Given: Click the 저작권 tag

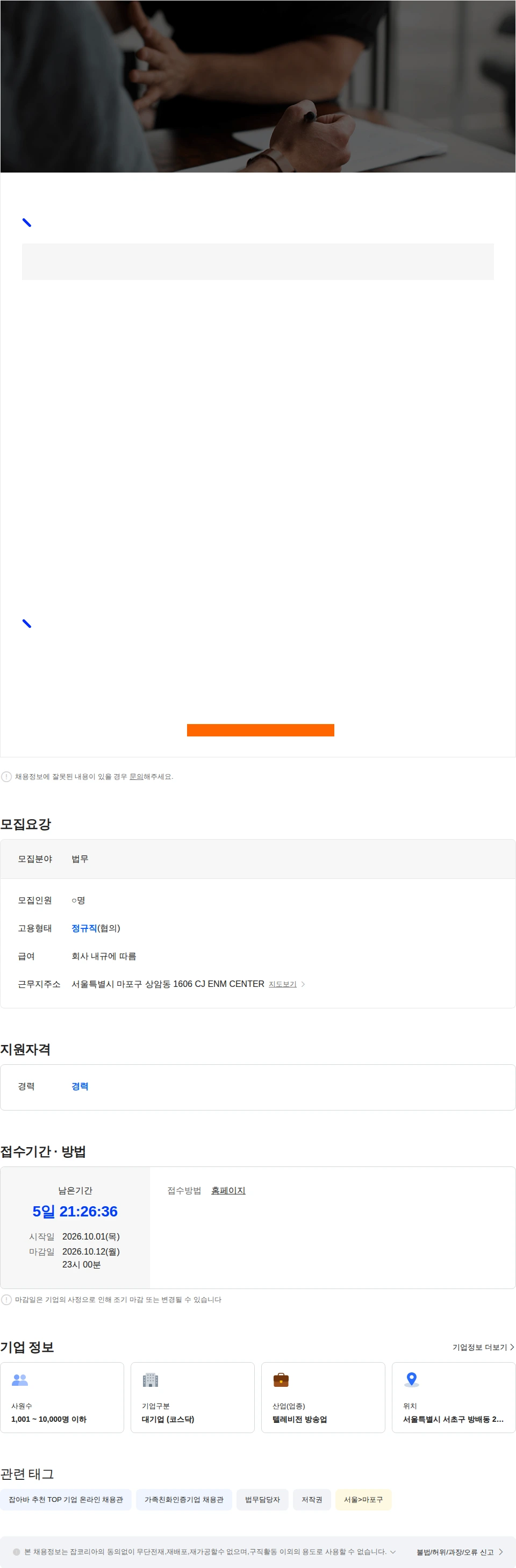Looking at the screenshot, I should pyautogui.click(x=312, y=1500).
